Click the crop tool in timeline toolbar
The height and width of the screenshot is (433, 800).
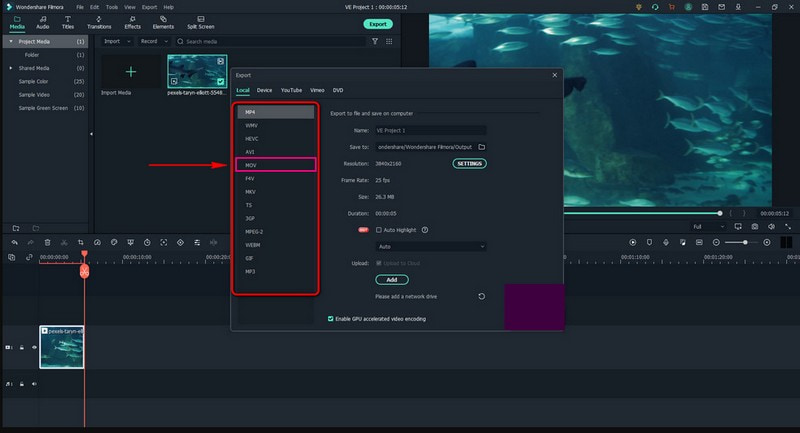coord(81,242)
